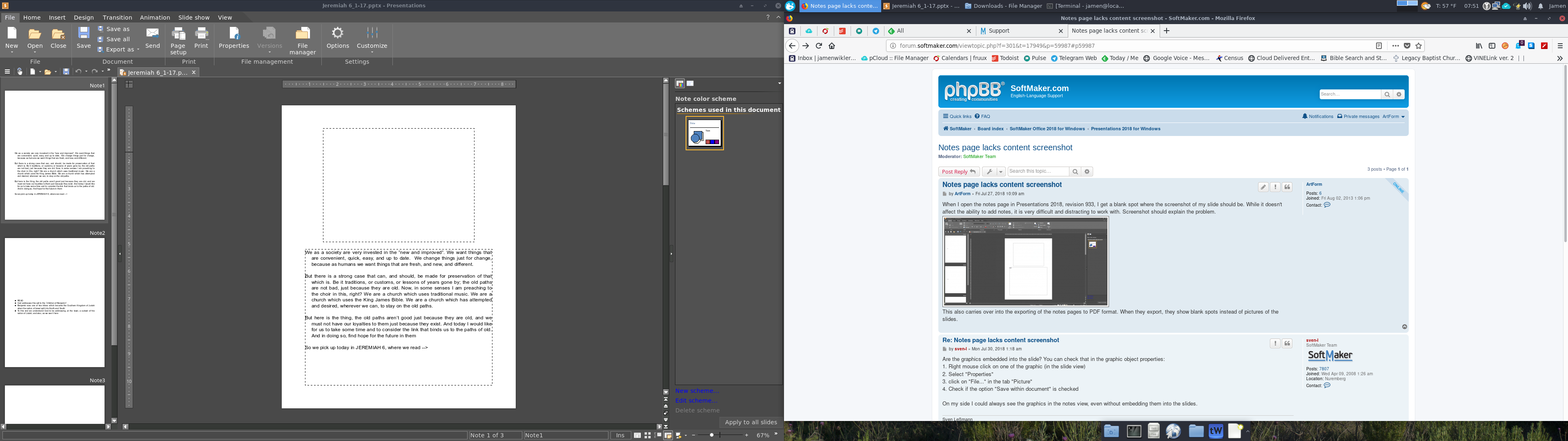Toggle notes view button in the status bar
1568x441 pixels.
pos(668,436)
